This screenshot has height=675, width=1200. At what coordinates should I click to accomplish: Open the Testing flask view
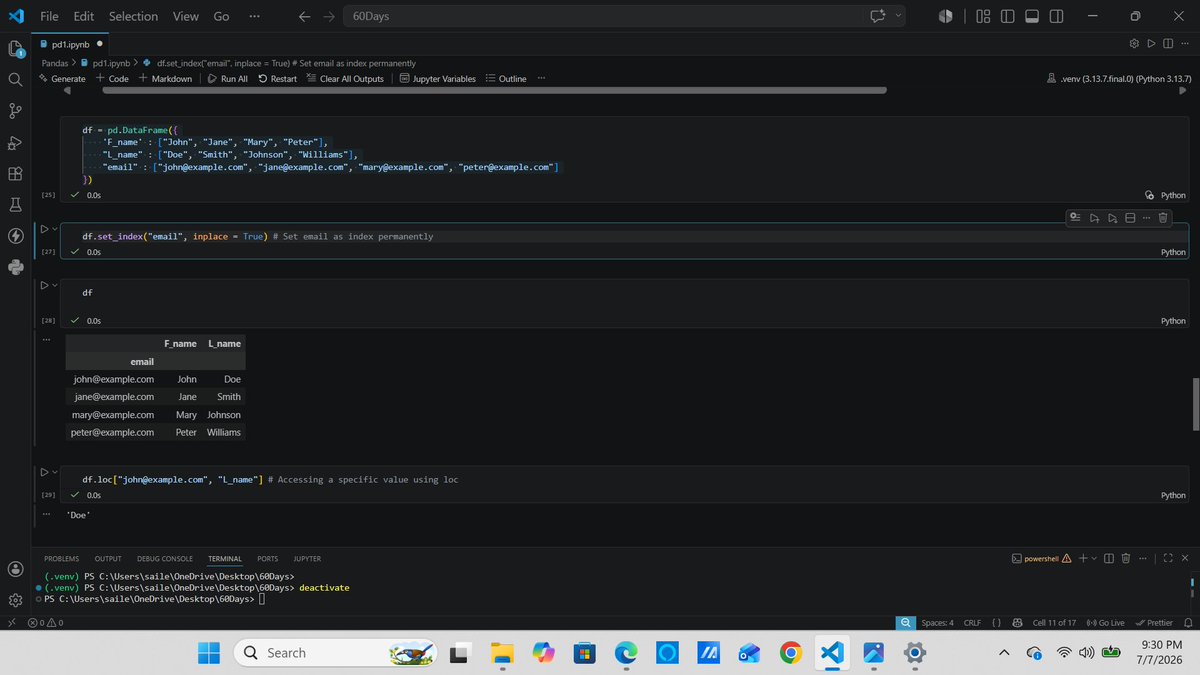point(15,204)
